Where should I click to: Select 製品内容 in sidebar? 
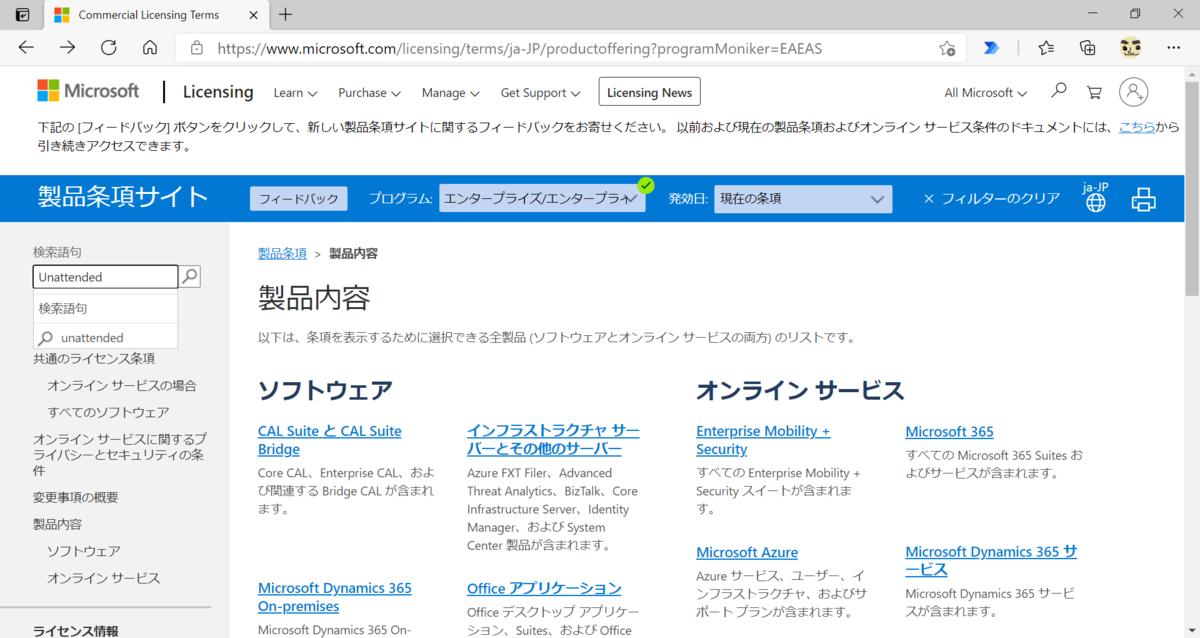(57, 524)
